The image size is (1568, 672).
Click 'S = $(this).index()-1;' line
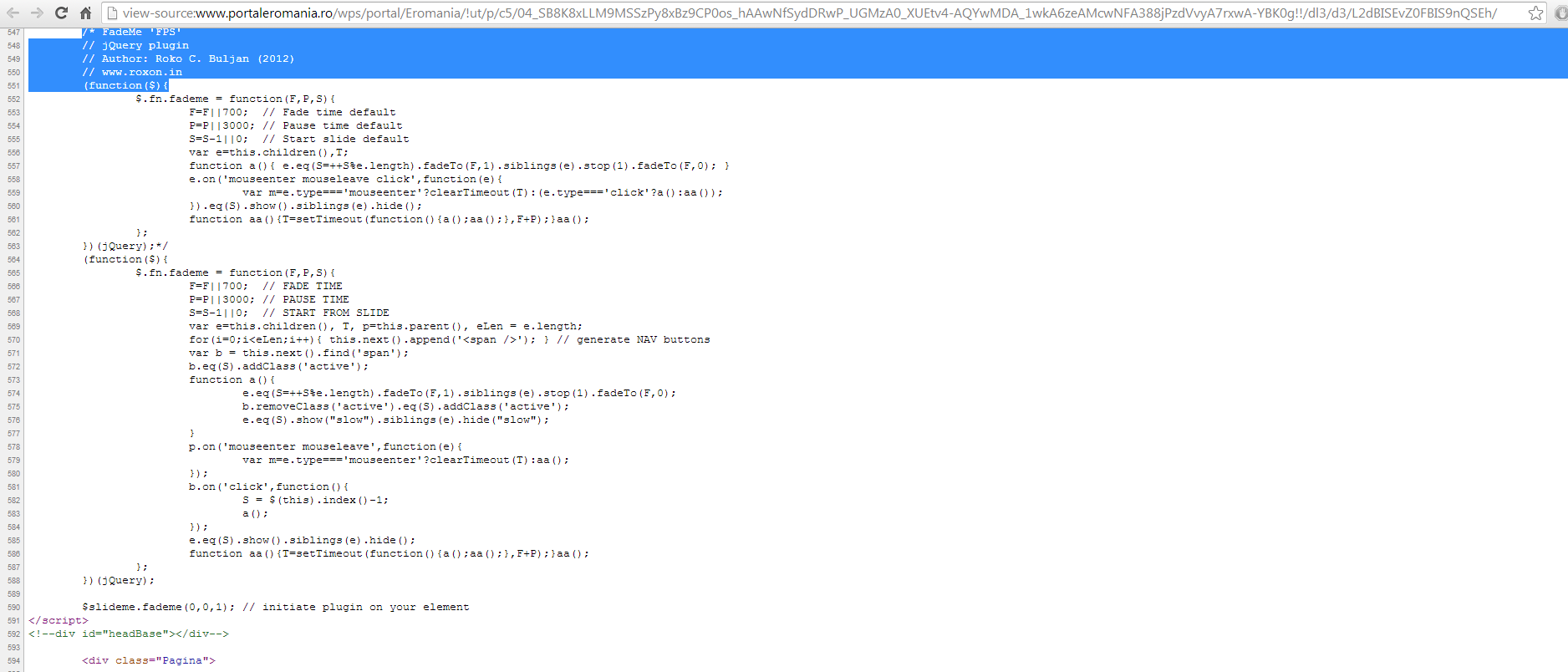pos(316,500)
